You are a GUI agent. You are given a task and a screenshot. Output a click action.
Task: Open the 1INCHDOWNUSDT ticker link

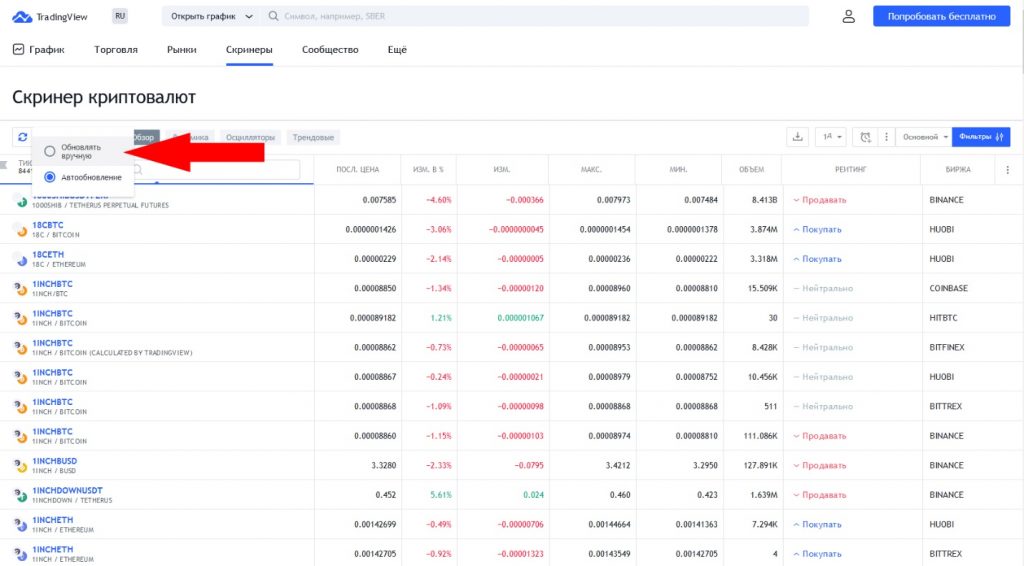[67, 490]
